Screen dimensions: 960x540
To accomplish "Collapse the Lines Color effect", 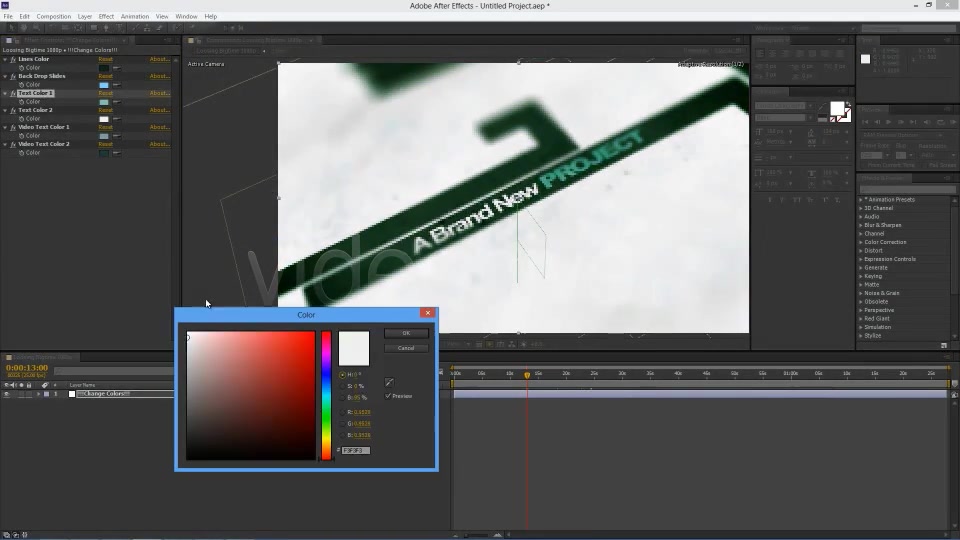I will (6, 59).
